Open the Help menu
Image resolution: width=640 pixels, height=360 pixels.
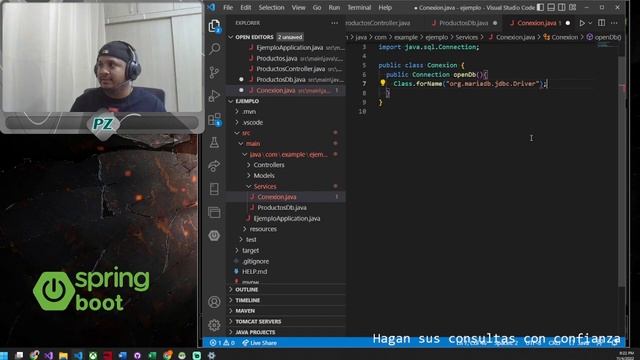pos(385,7)
